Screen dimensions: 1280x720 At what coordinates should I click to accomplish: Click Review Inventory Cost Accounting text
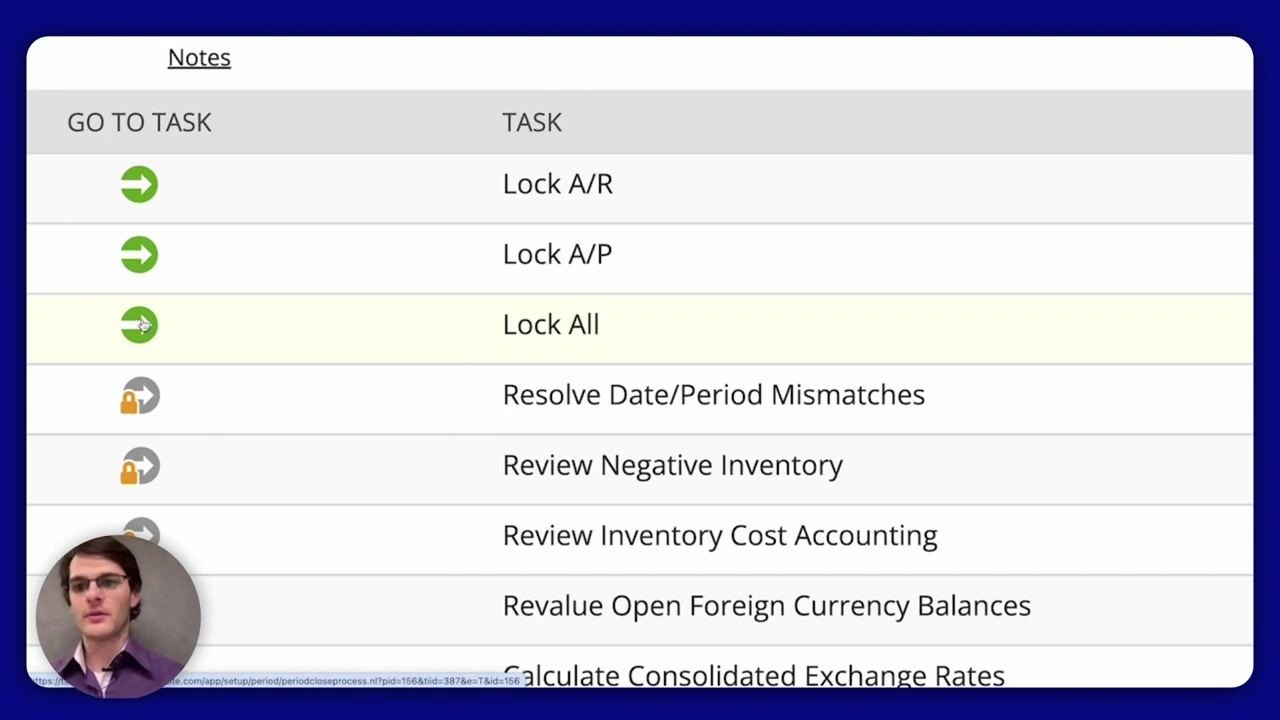point(720,535)
